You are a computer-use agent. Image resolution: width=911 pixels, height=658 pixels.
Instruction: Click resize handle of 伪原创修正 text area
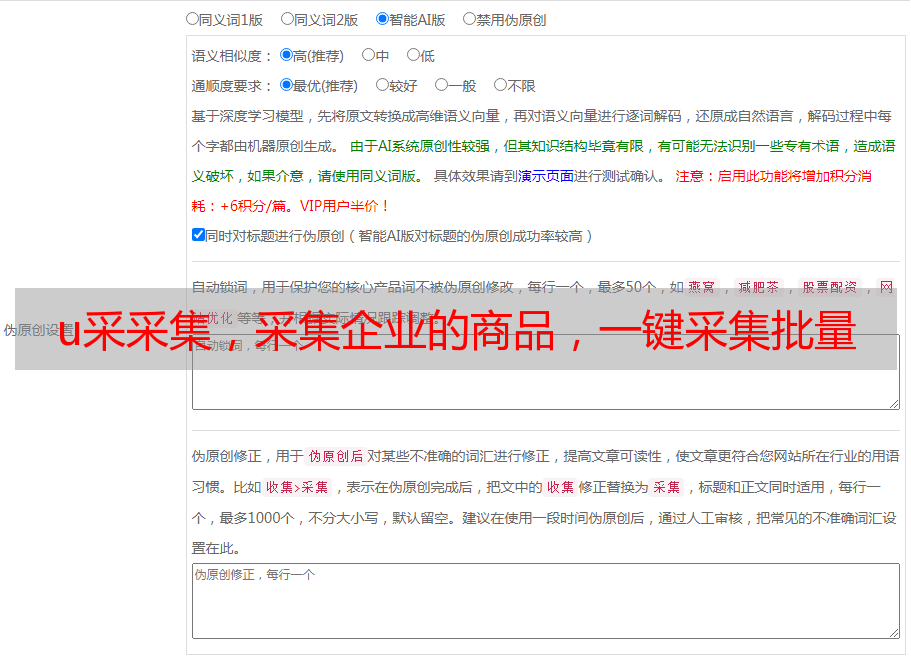click(894, 632)
